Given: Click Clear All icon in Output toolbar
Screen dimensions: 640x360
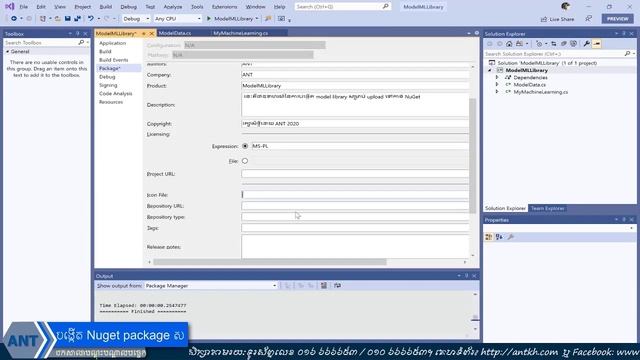Looking at the screenshot, I should tap(324, 286).
